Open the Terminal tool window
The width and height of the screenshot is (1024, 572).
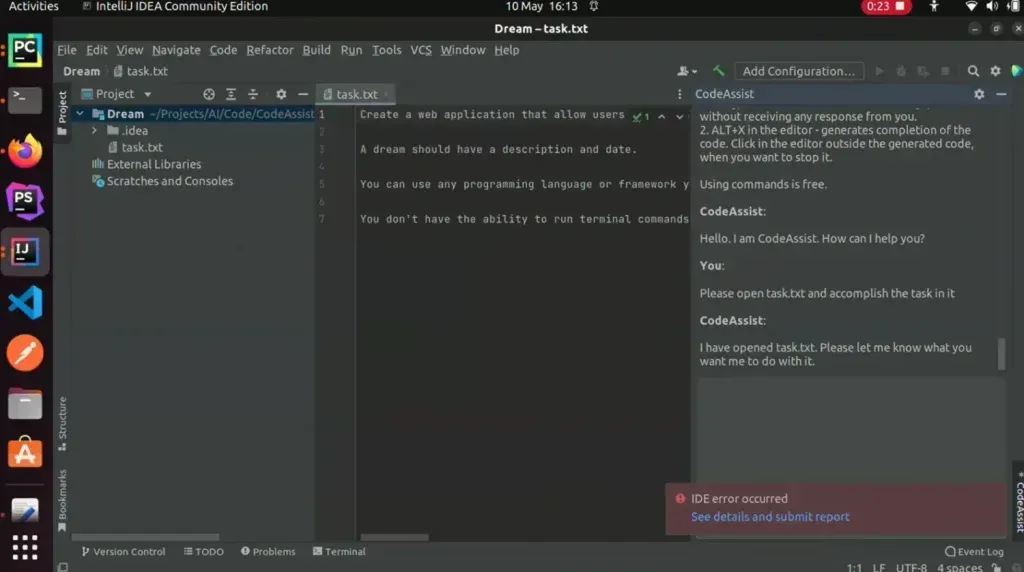click(340, 552)
